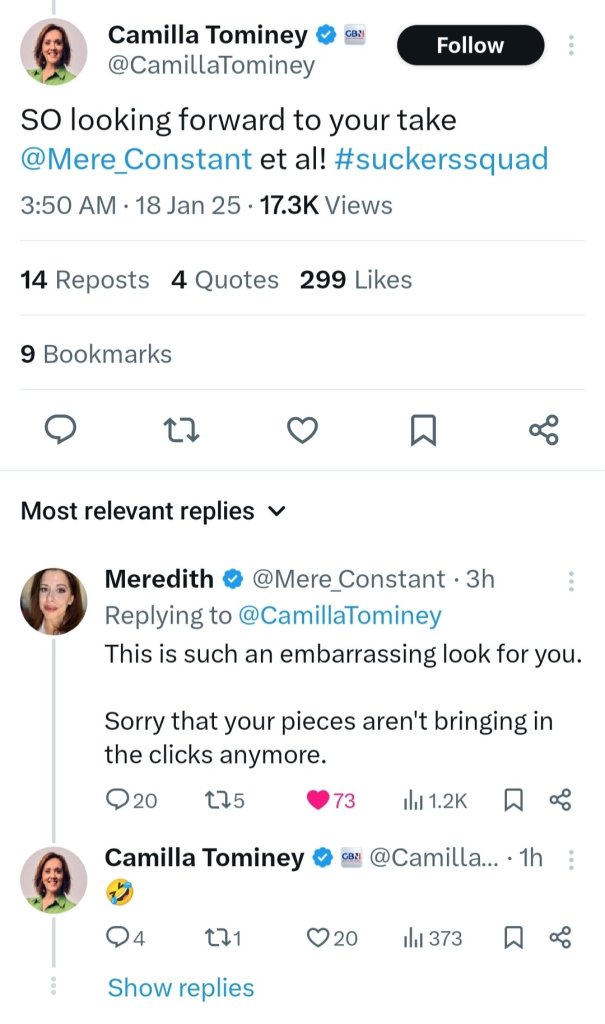View the 4 Quotes list

(x=224, y=280)
